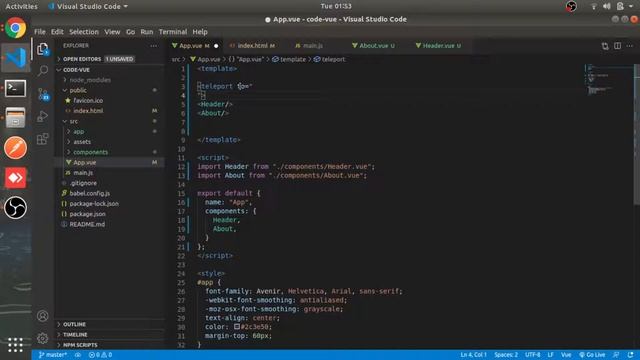The height and width of the screenshot is (360, 640).
Task: Change indentation via Spaces: 2
Action: [x=506, y=355]
